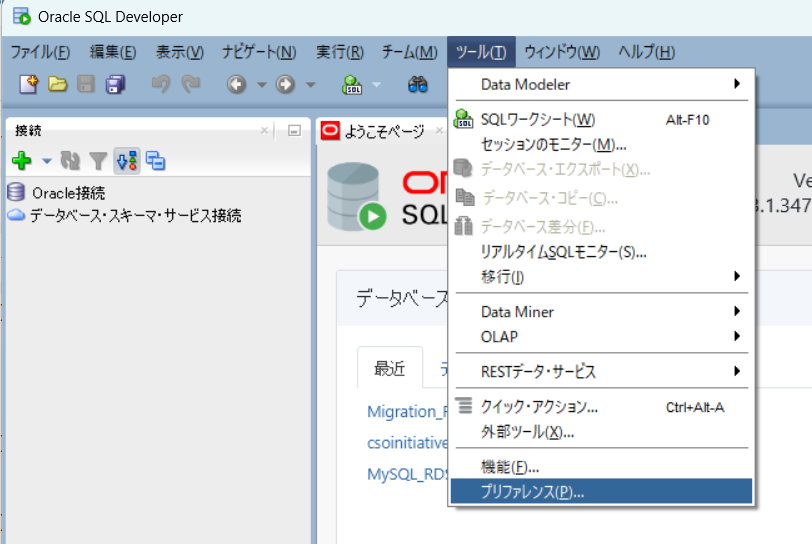Viewport: 812px width, 544px height.
Task: Click green plus New Connection icon
Action: [x=22, y=161]
